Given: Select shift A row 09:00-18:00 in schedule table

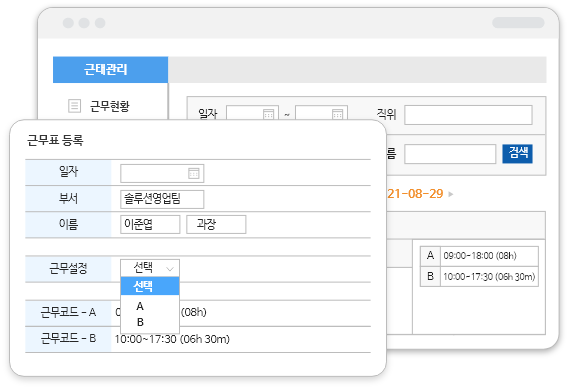Looking at the screenshot, I should (x=479, y=256).
